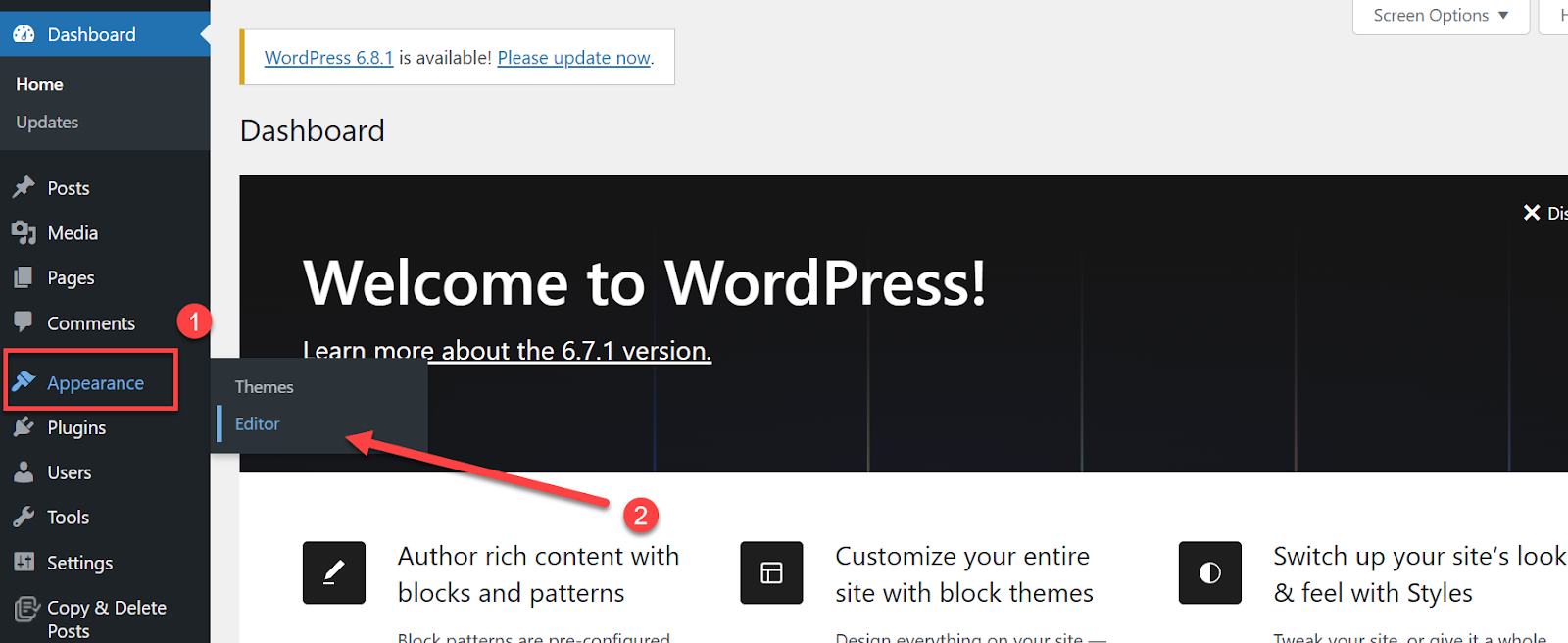The image size is (1568, 643).
Task: Click the Media library icon
Action: [x=24, y=232]
